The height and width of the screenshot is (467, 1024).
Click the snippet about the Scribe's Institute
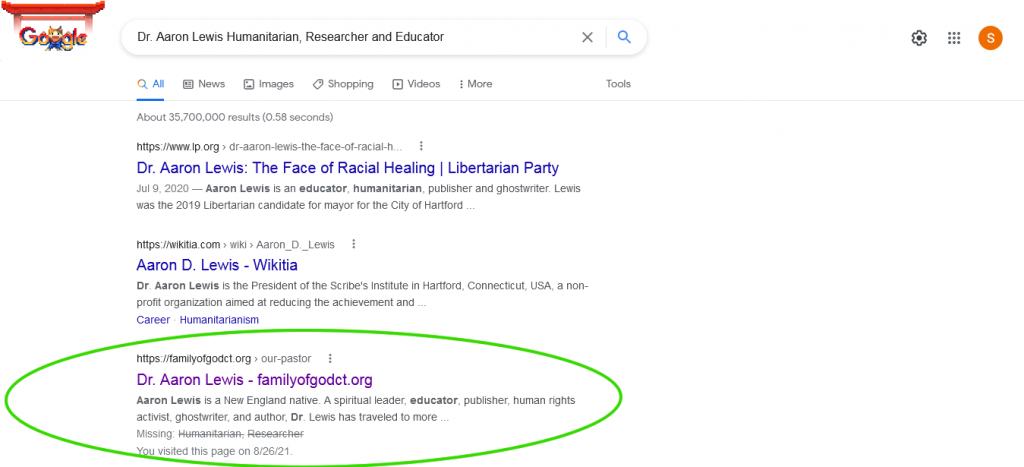coord(363,295)
